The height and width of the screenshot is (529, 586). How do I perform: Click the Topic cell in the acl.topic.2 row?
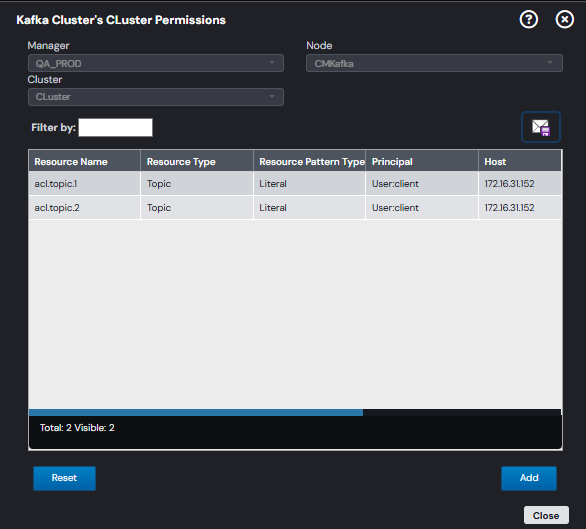tap(197, 207)
